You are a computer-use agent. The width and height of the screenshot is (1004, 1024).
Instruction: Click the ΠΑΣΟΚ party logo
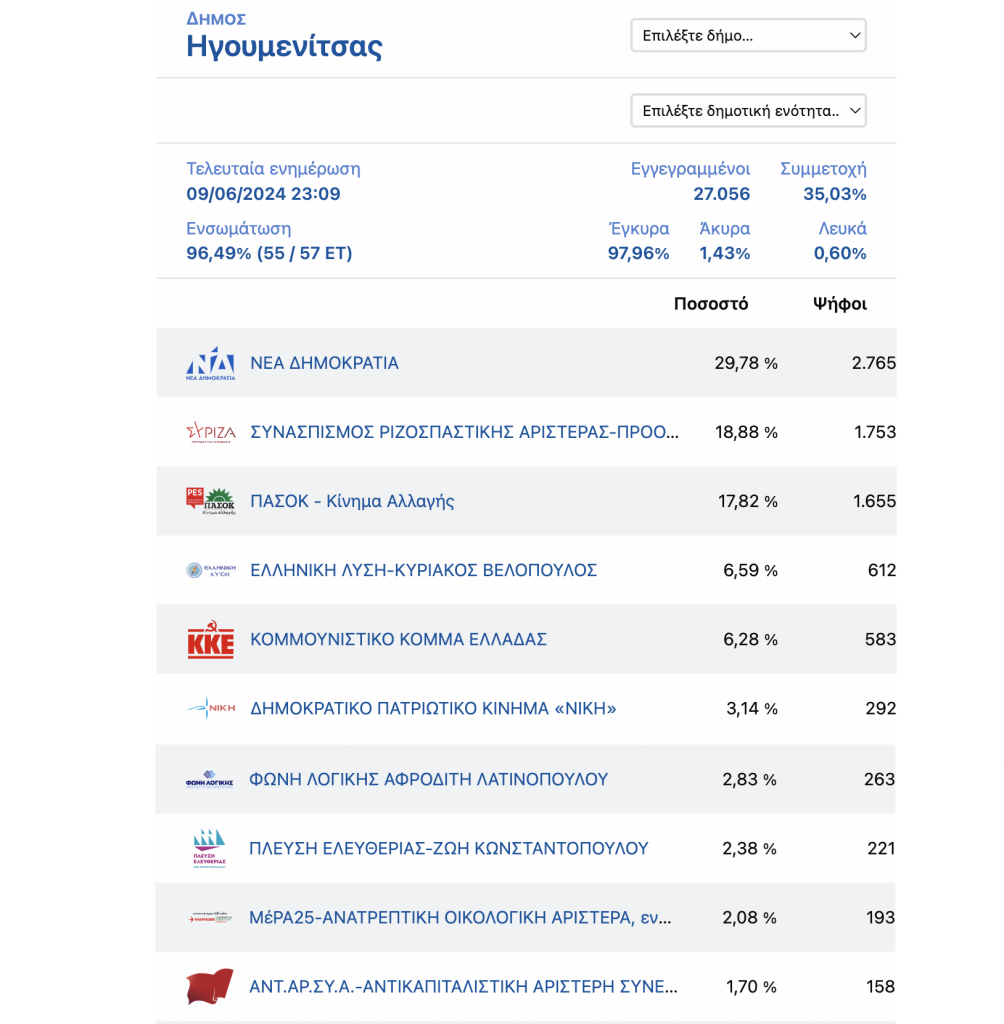click(210, 501)
